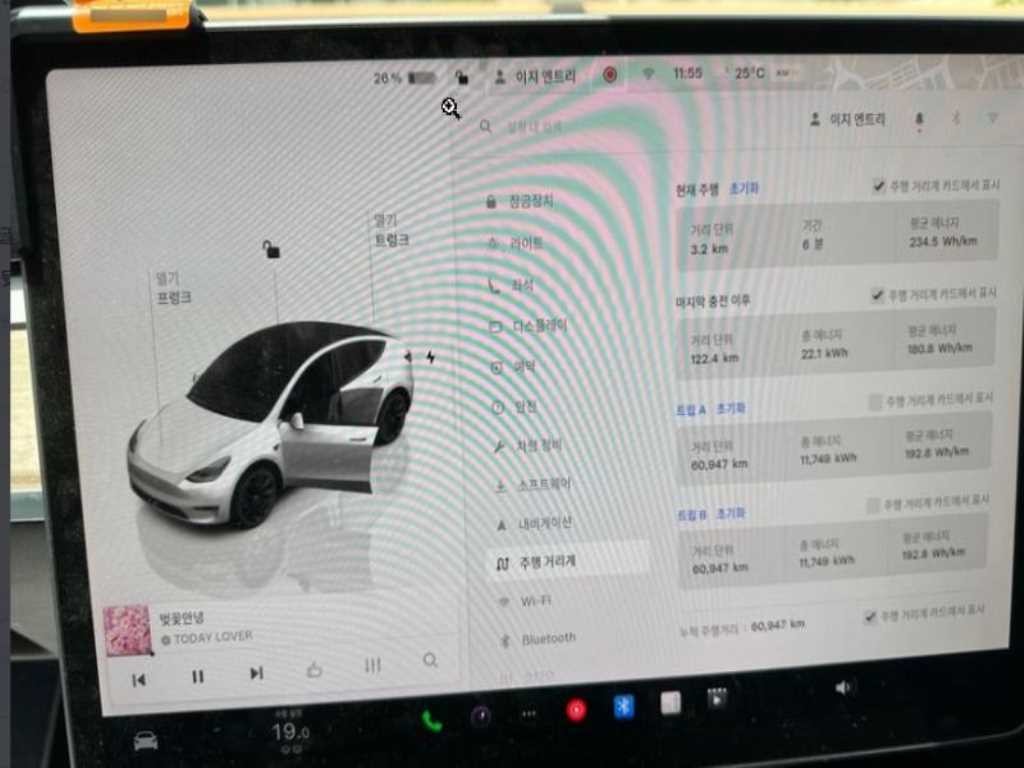Viewport: 1024px width, 768px height.
Task: Open the red music app in dock
Action: coord(576,710)
